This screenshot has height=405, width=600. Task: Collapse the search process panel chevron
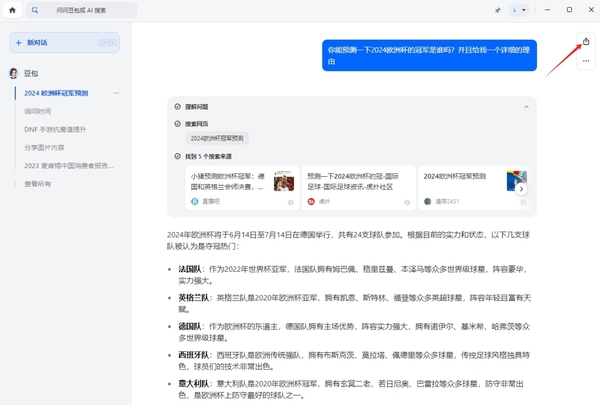(x=526, y=106)
